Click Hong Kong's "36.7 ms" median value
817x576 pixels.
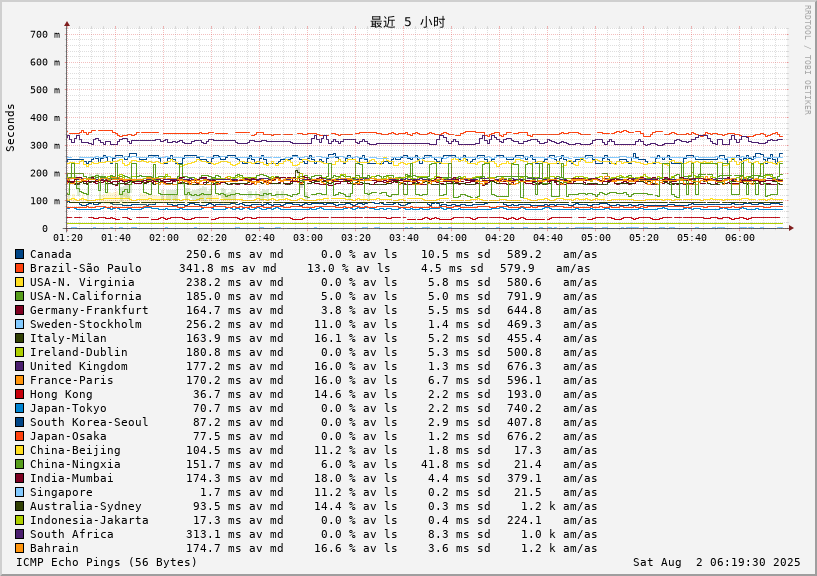pyautogui.click(x=217, y=395)
